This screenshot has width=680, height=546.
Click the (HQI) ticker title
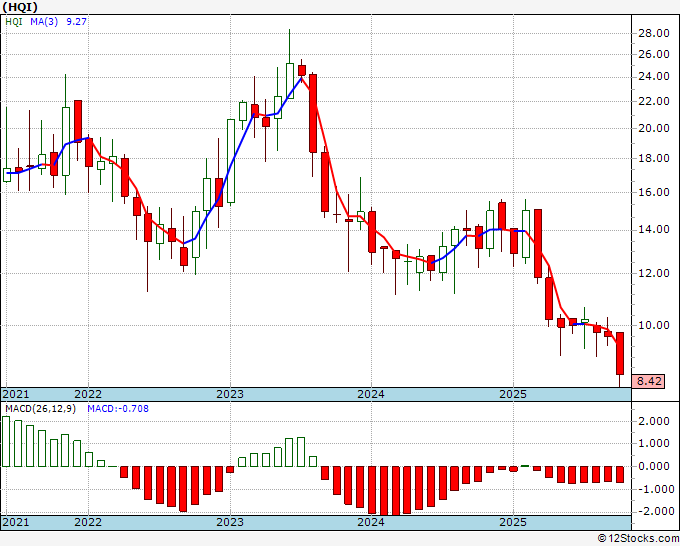21,9
